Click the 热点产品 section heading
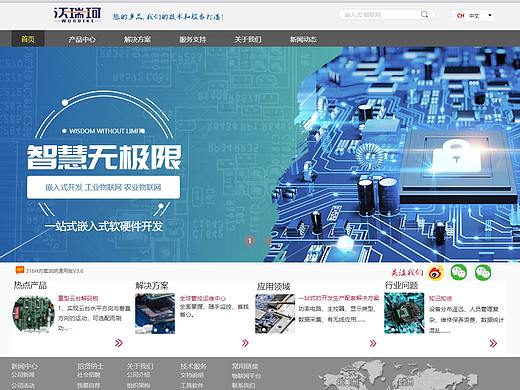Image resolution: width=520 pixels, height=390 pixels. [30, 285]
